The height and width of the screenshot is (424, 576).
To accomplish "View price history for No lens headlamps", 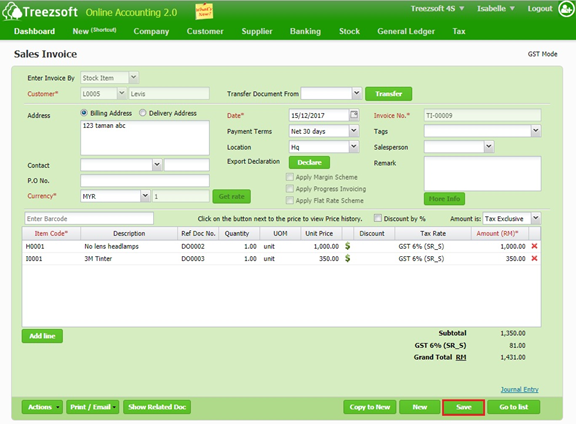I will tap(348, 246).
